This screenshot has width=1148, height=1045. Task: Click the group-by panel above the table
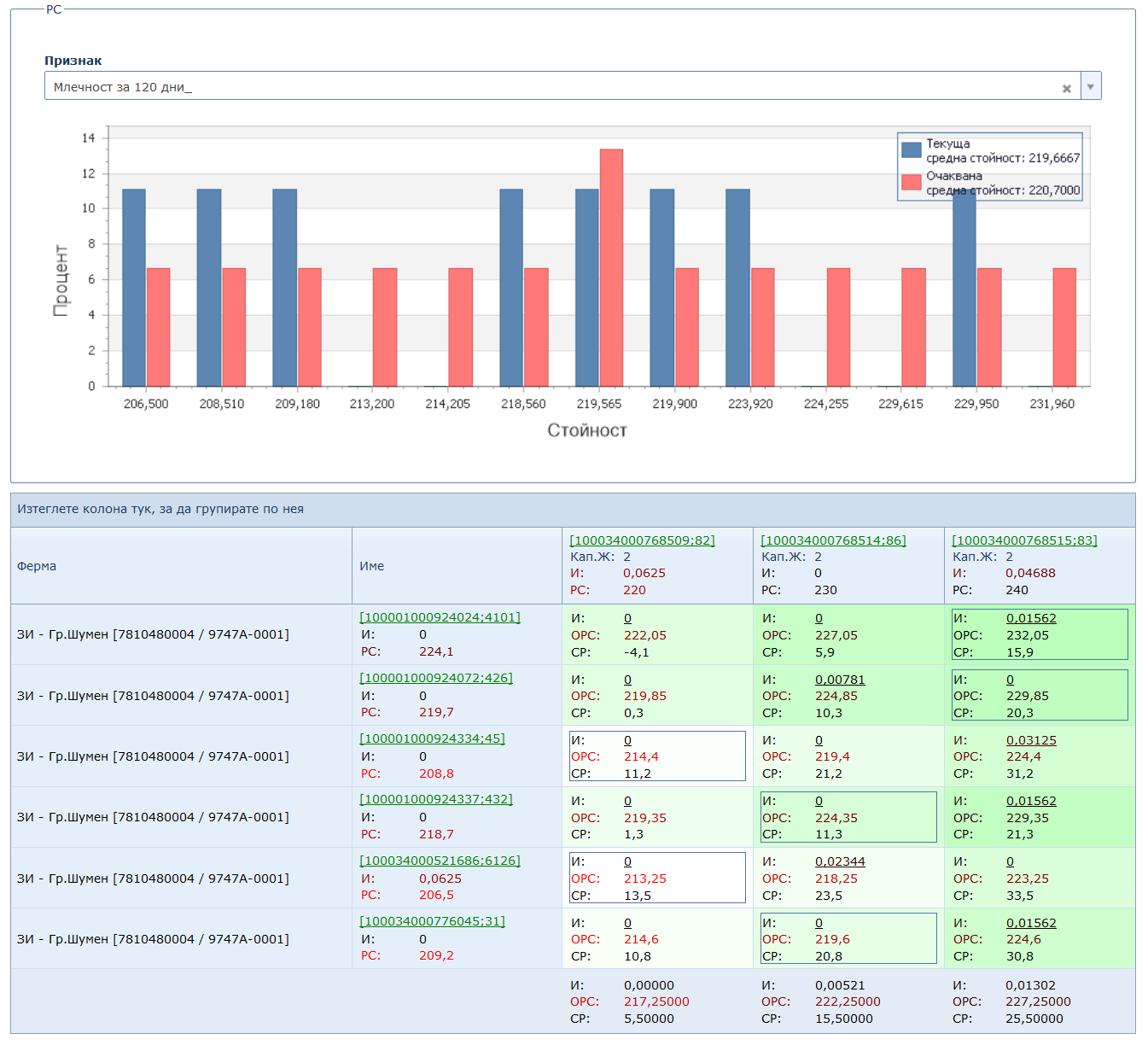pos(573,510)
